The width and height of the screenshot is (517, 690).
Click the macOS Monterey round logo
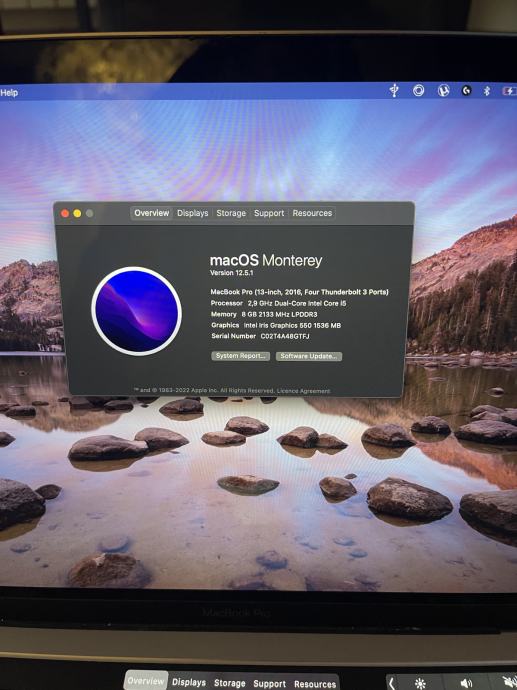click(136, 311)
